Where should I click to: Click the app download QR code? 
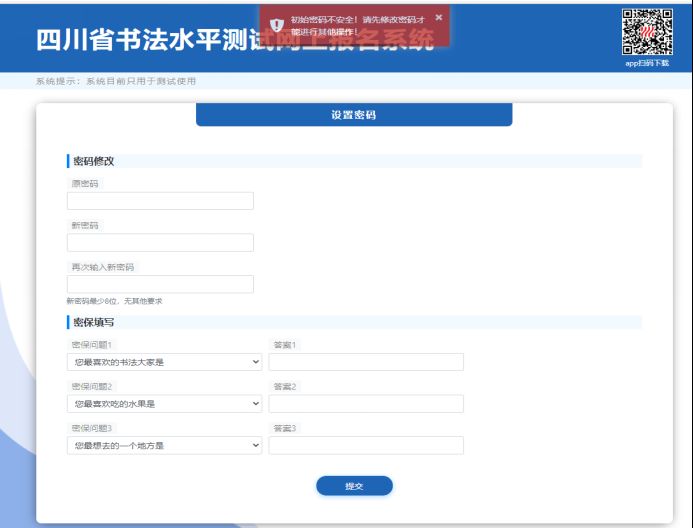point(647,32)
